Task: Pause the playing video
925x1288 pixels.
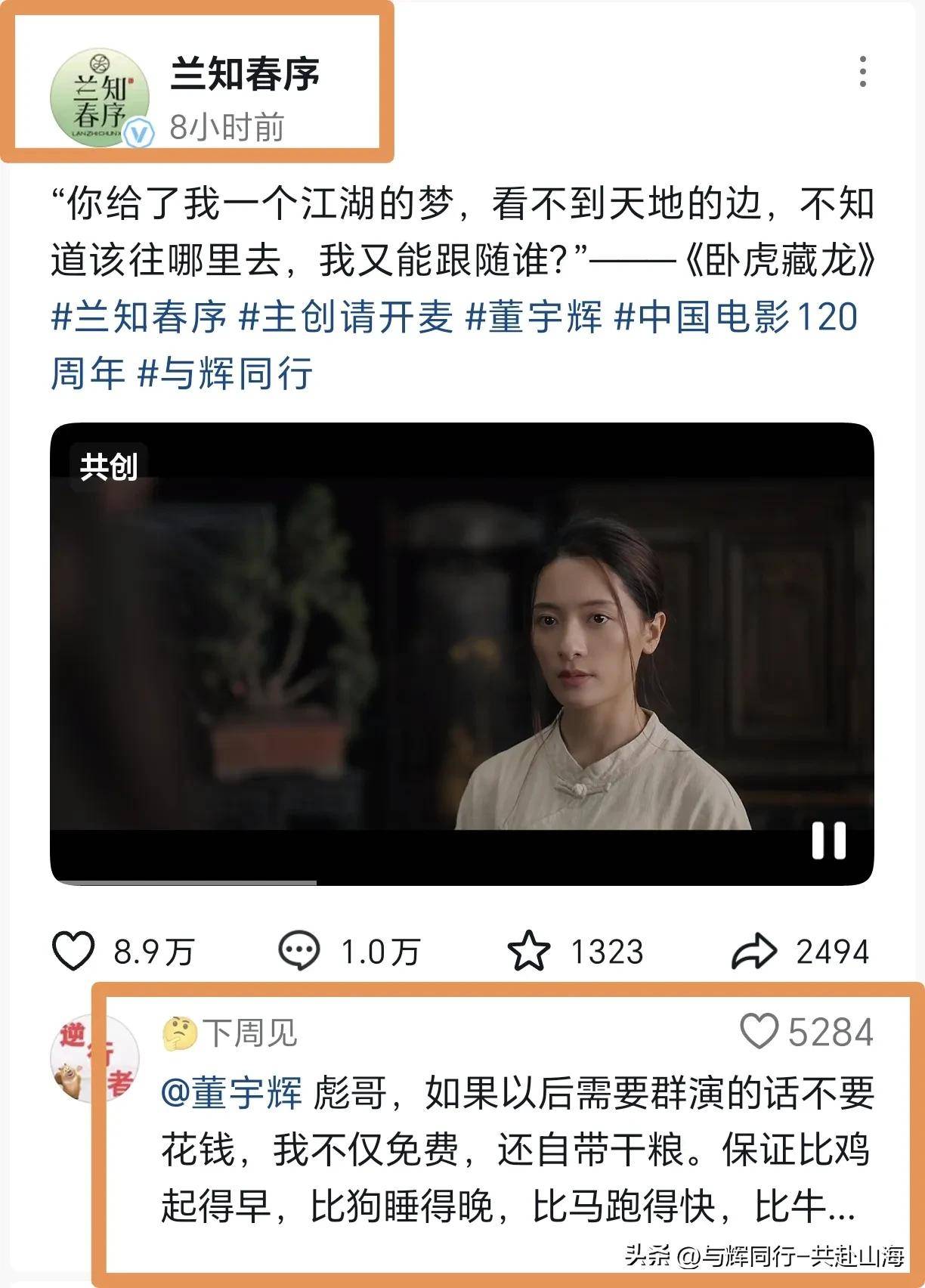Action: click(x=828, y=841)
